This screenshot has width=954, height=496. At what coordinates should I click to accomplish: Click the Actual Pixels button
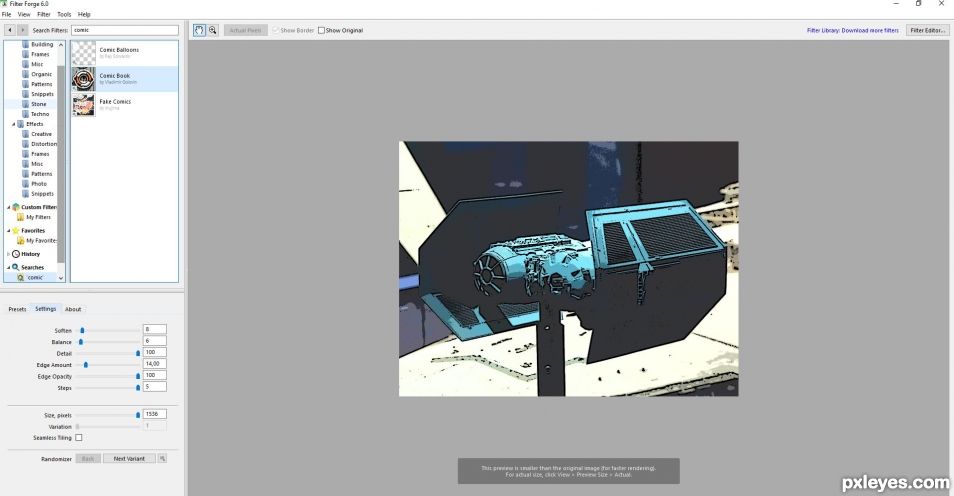pos(245,30)
